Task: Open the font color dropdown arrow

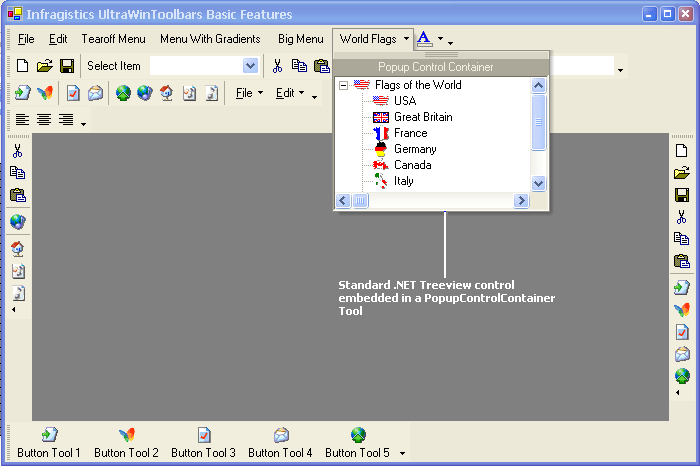Action: (x=440, y=39)
